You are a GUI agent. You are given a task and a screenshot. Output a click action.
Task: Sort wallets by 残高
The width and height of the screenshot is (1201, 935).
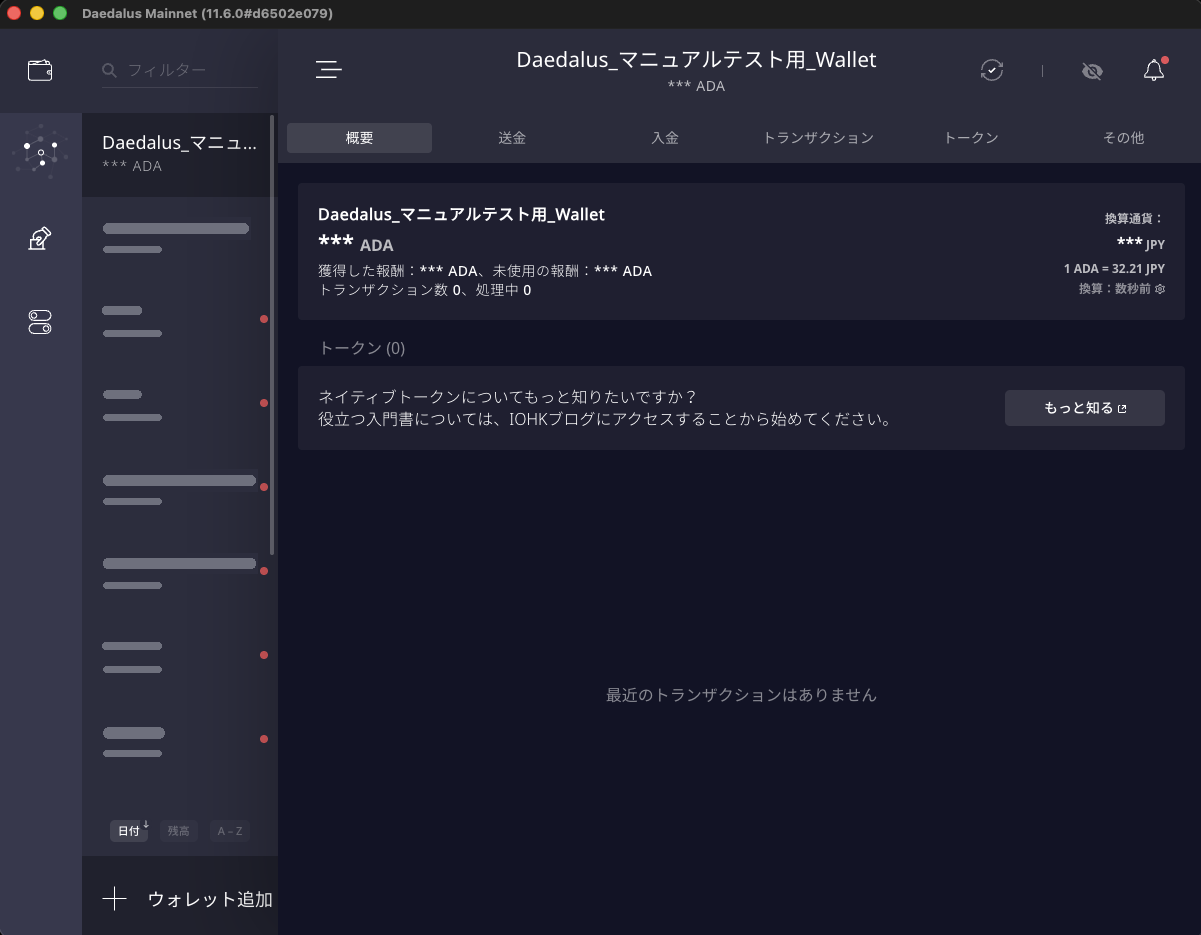pos(179,830)
